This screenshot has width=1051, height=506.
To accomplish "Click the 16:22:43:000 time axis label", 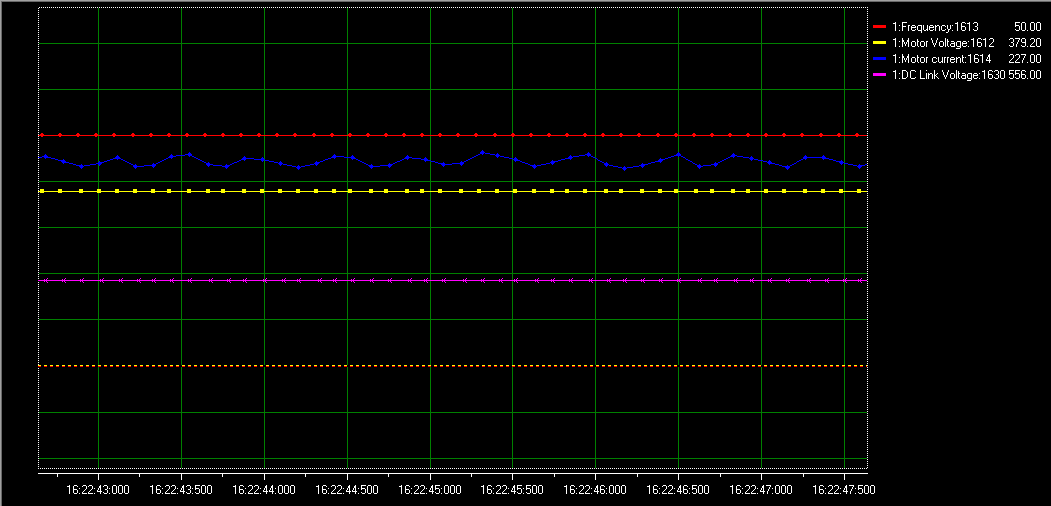I will pos(98,490).
